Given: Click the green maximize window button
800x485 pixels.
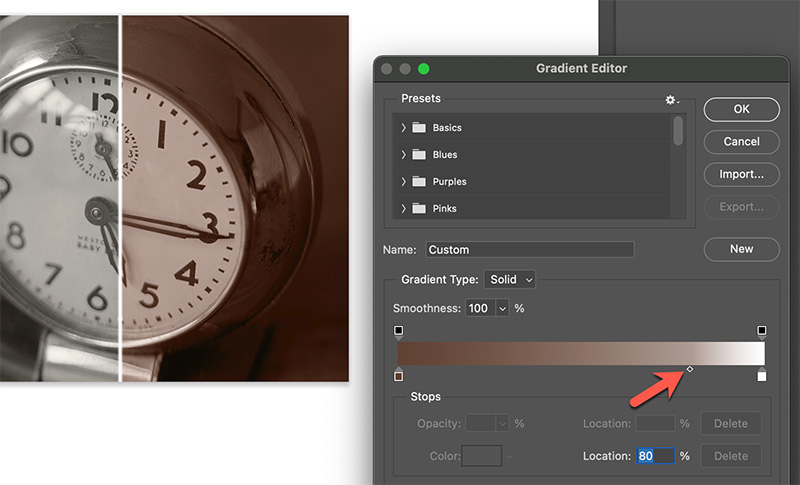Looking at the screenshot, I should pos(424,68).
